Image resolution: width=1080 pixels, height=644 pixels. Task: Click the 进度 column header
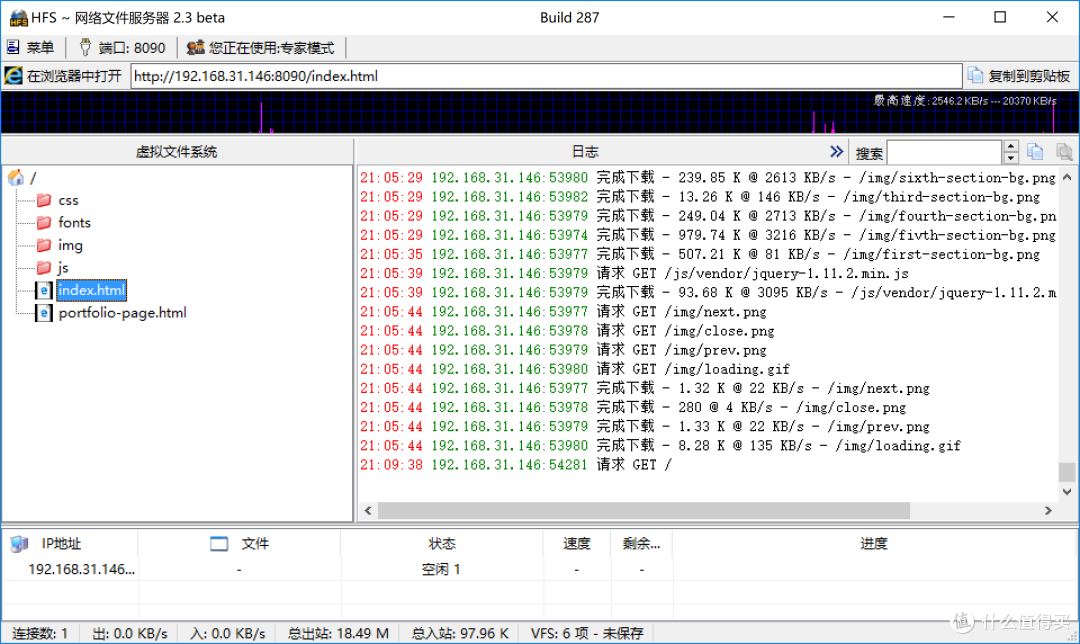pos(874,543)
